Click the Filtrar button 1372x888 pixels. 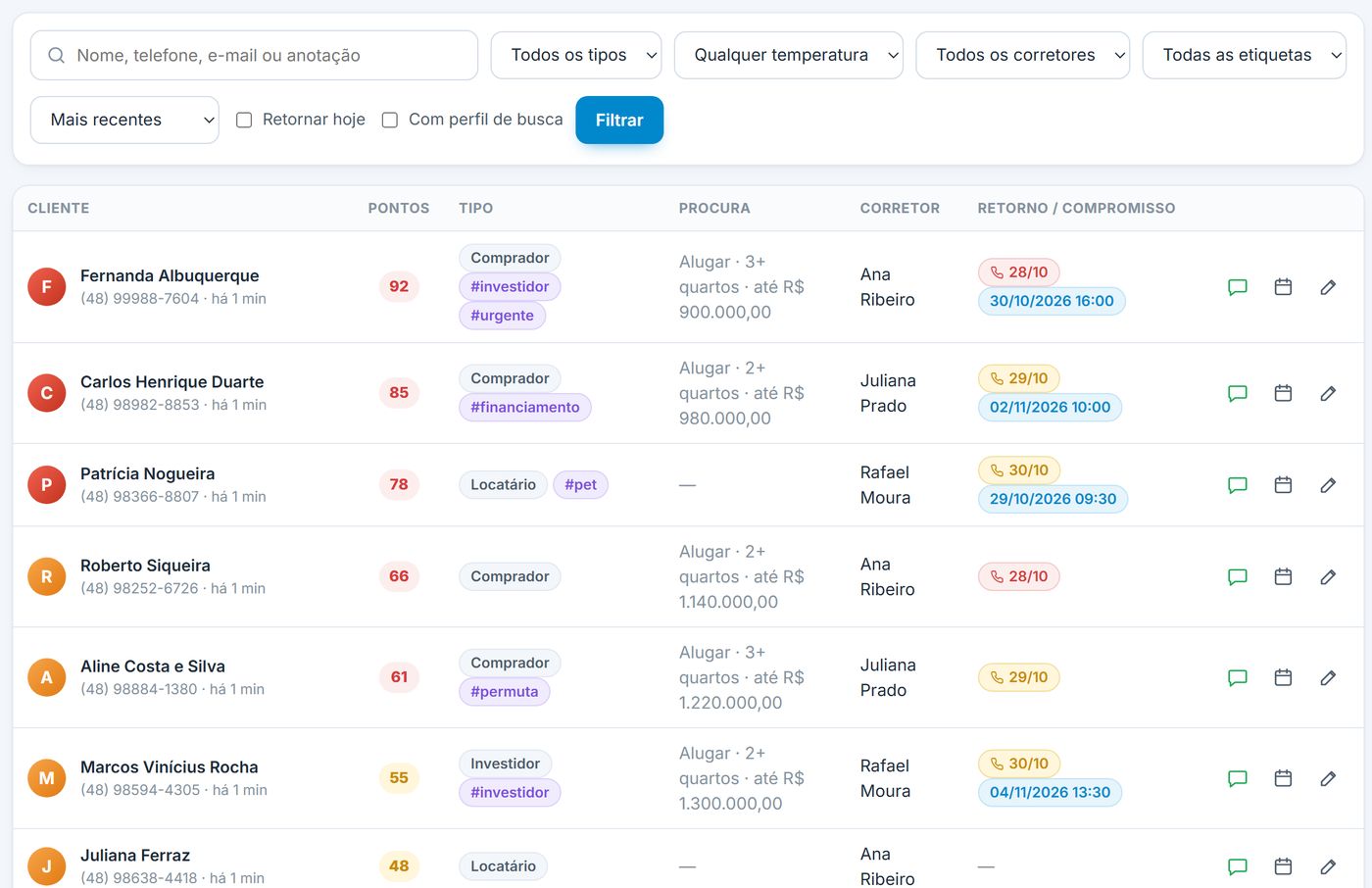click(619, 120)
